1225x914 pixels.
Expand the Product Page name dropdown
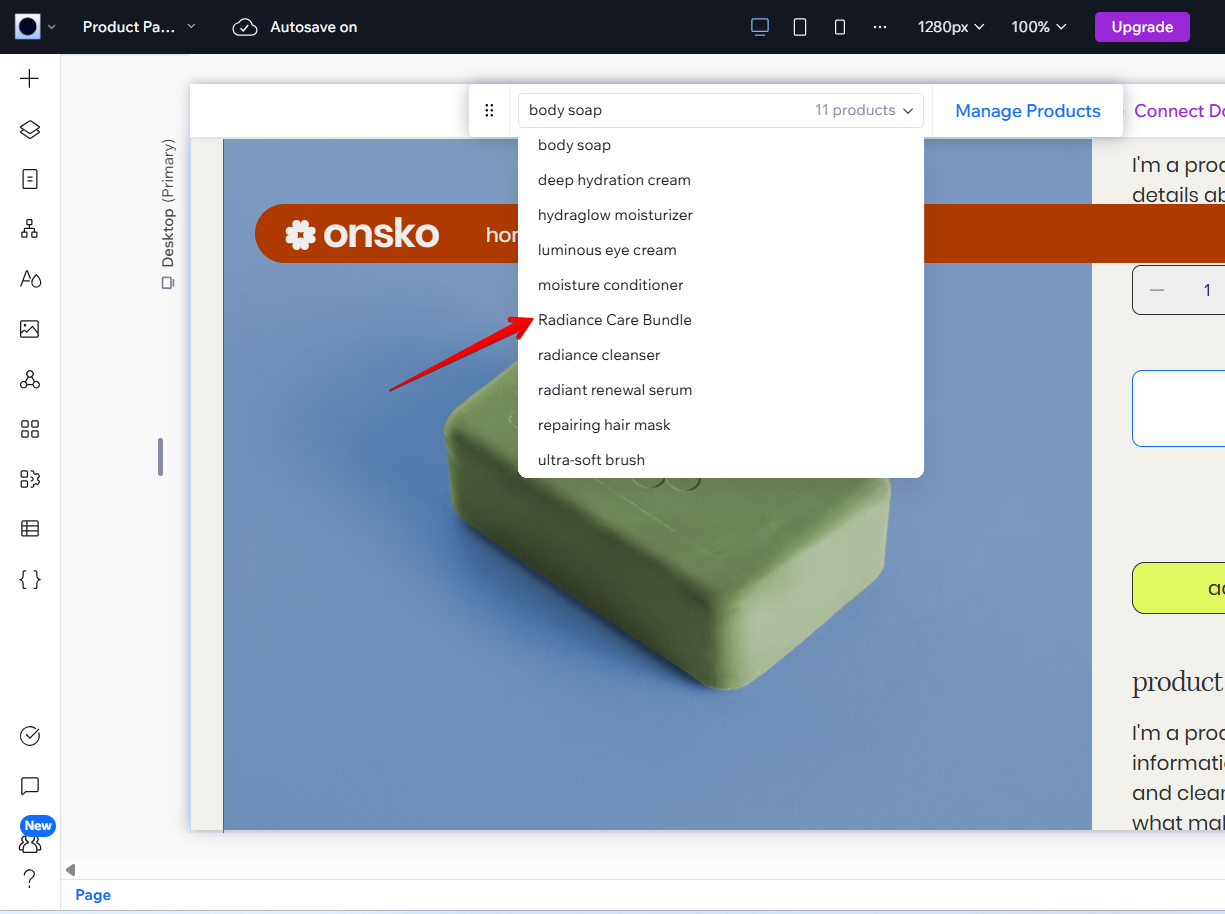pyautogui.click(x=139, y=27)
